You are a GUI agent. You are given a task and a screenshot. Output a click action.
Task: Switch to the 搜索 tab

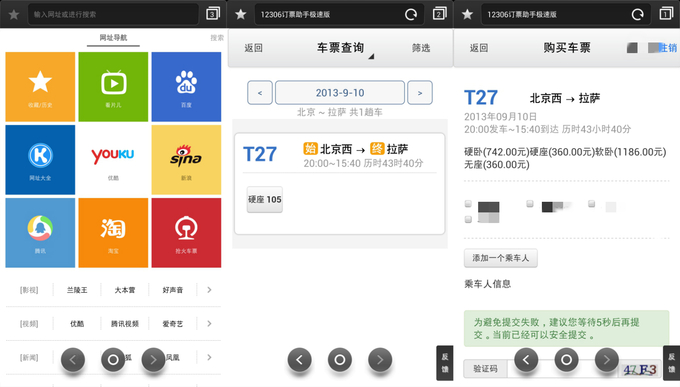point(217,38)
